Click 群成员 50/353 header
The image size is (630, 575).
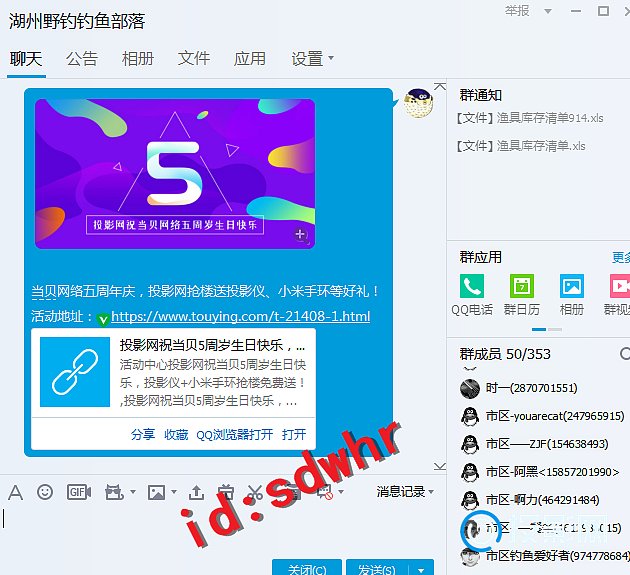pyautogui.click(x=505, y=354)
